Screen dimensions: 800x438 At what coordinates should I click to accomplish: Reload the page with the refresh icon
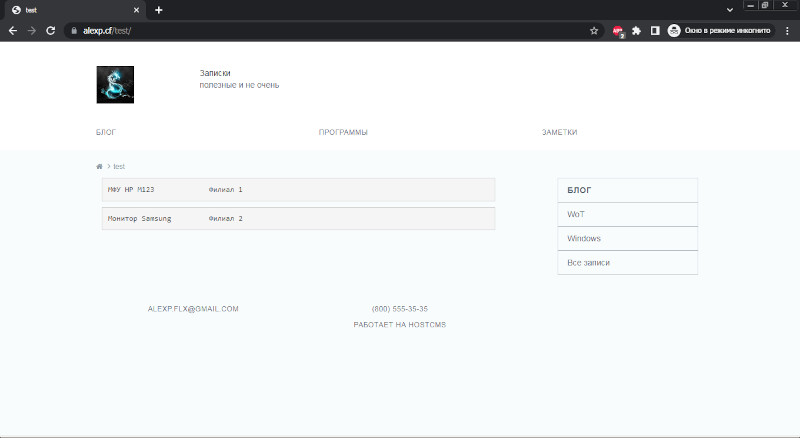(51, 31)
